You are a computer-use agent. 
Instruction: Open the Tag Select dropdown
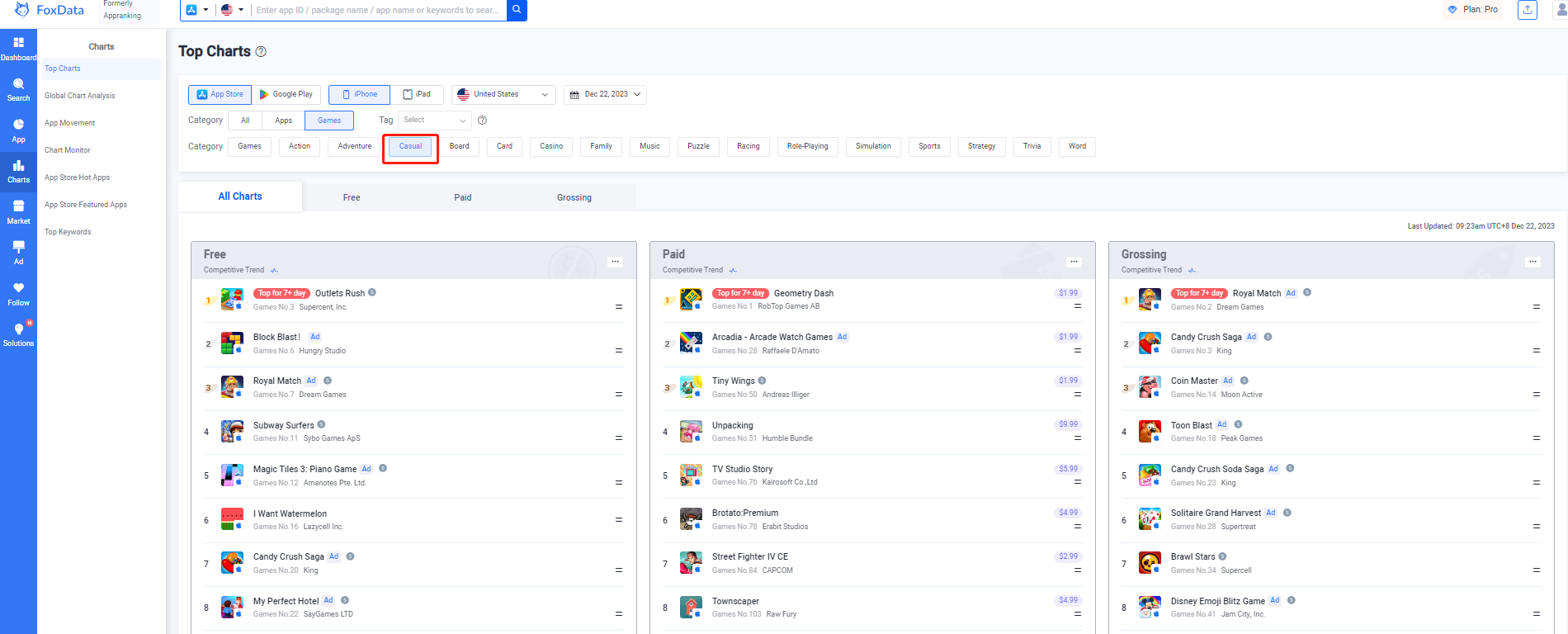click(x=434, y=121)
